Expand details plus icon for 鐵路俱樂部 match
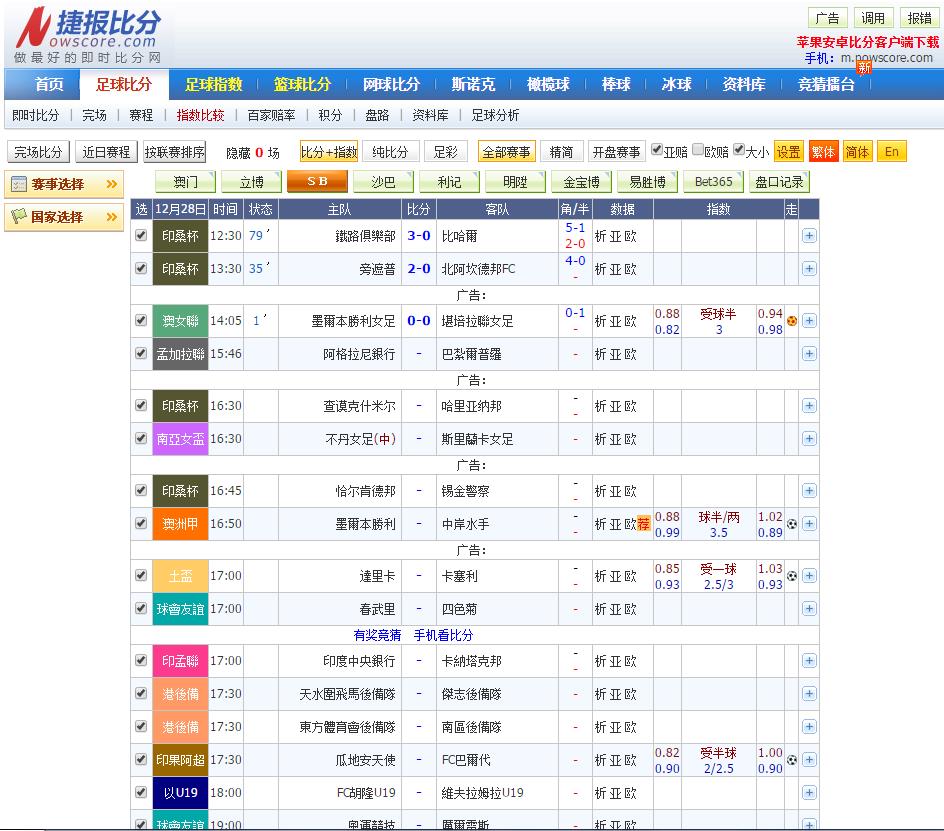Viewport: 944px width, 831px height. click(x=809, y=235)
